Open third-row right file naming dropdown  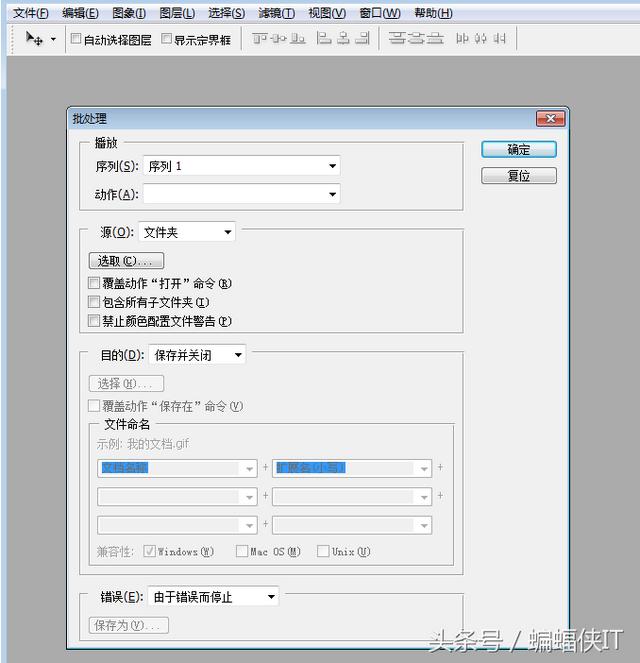pos(352,525)
